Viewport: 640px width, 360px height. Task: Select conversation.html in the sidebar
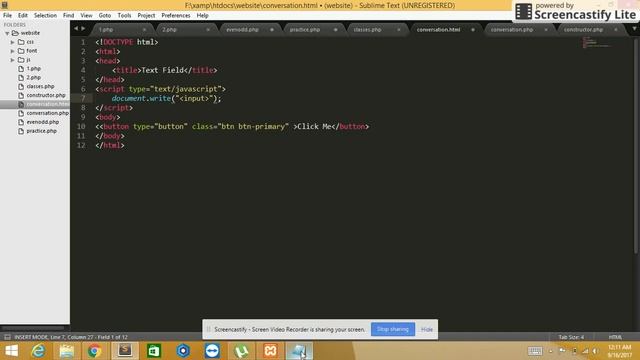[x=35, y=104]
